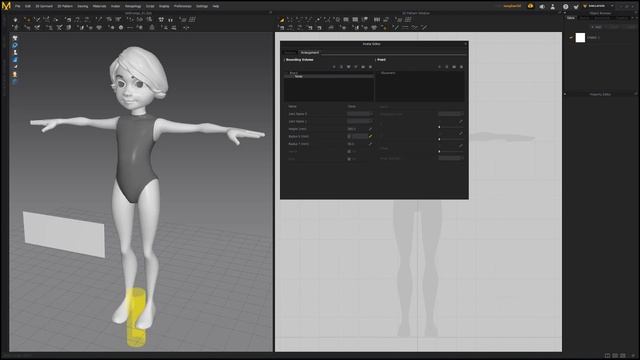
Task: Open the Sewing menu
Action: [82, 6]
